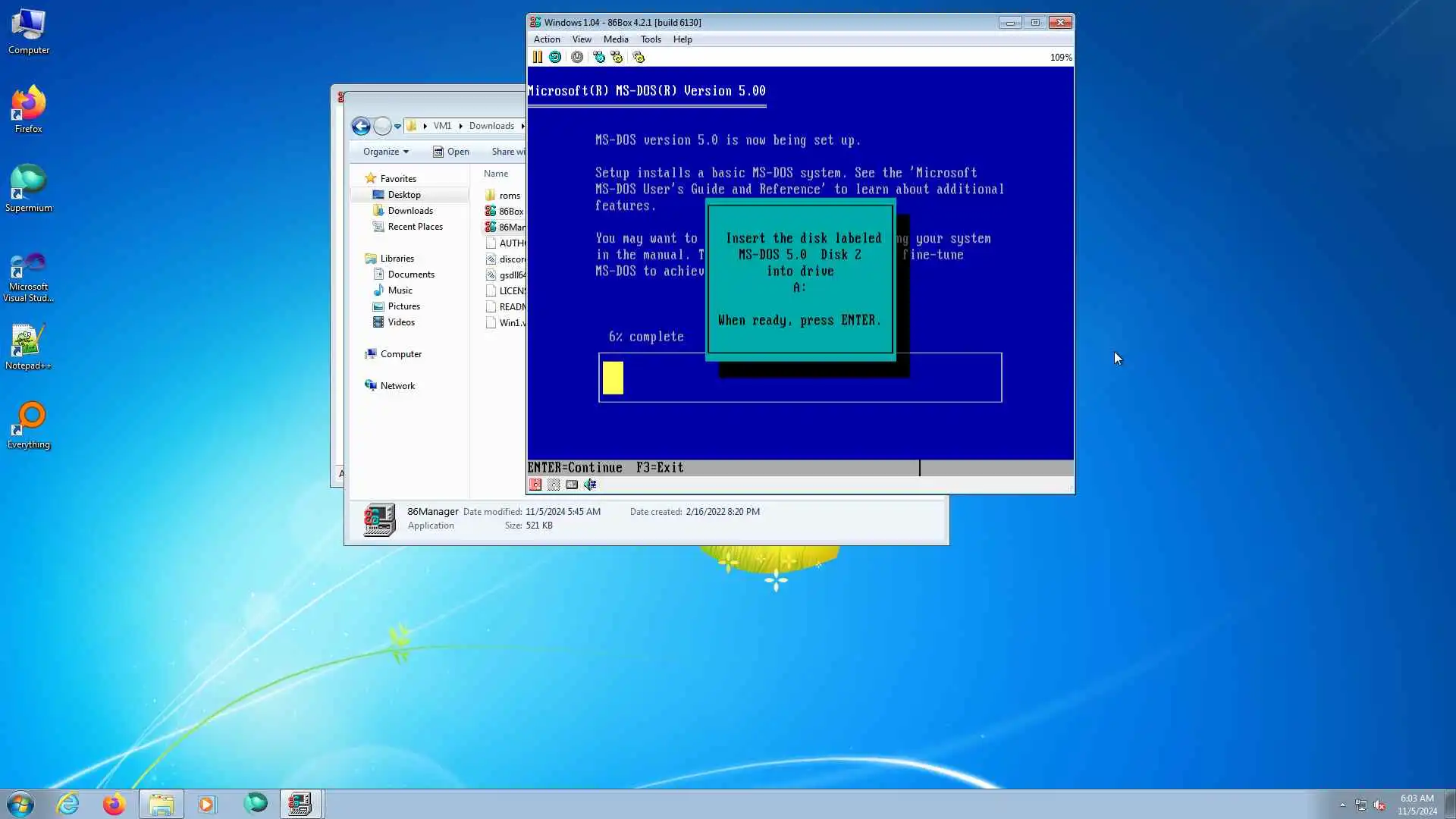
Task: Click Open button in Explorer toolbar
Action: (x=451, y=152)
